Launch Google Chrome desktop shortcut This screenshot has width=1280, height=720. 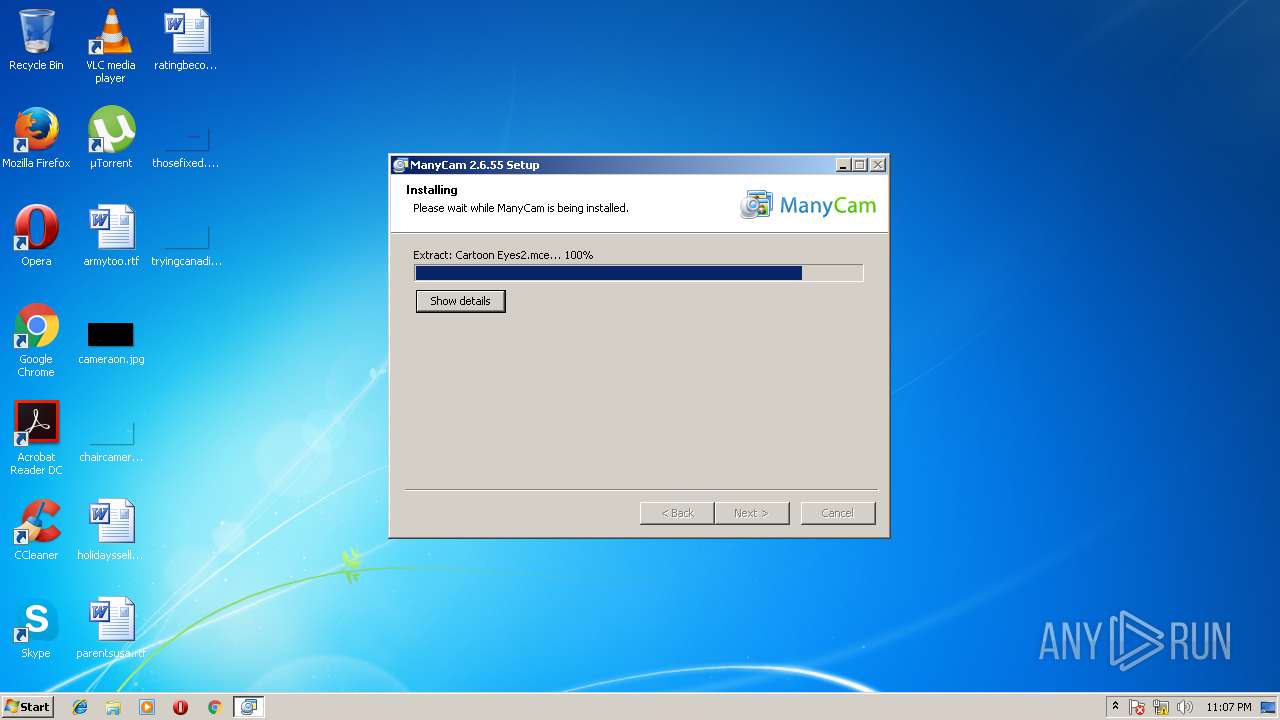[x=36, y=340]
